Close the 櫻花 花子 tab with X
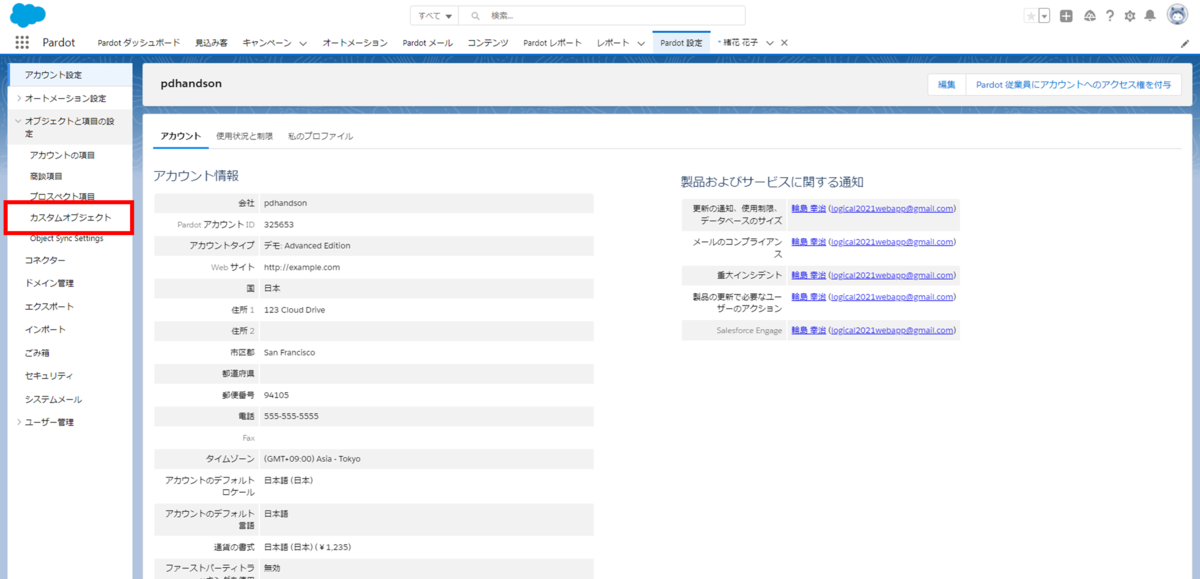The height and width of the screenshot is (579, 1200). click(x=784, y=43)
